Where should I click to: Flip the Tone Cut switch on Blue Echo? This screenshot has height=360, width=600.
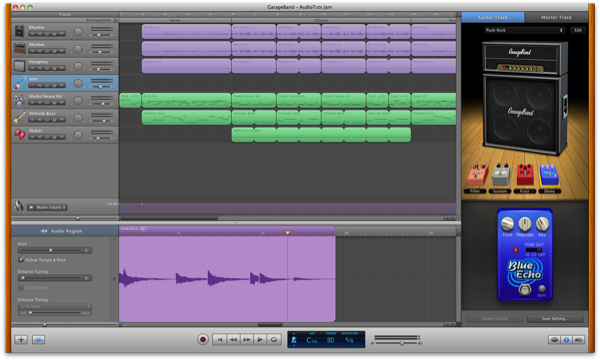click(533, 250)
